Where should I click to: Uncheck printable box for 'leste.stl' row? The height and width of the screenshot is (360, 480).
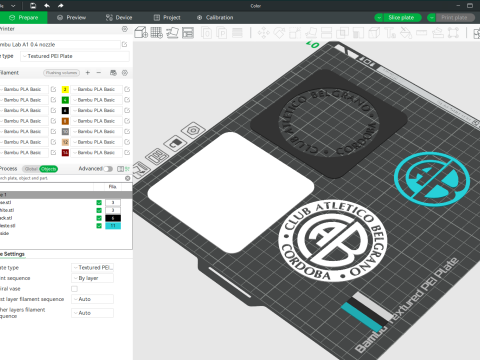[x=99, y=226]
